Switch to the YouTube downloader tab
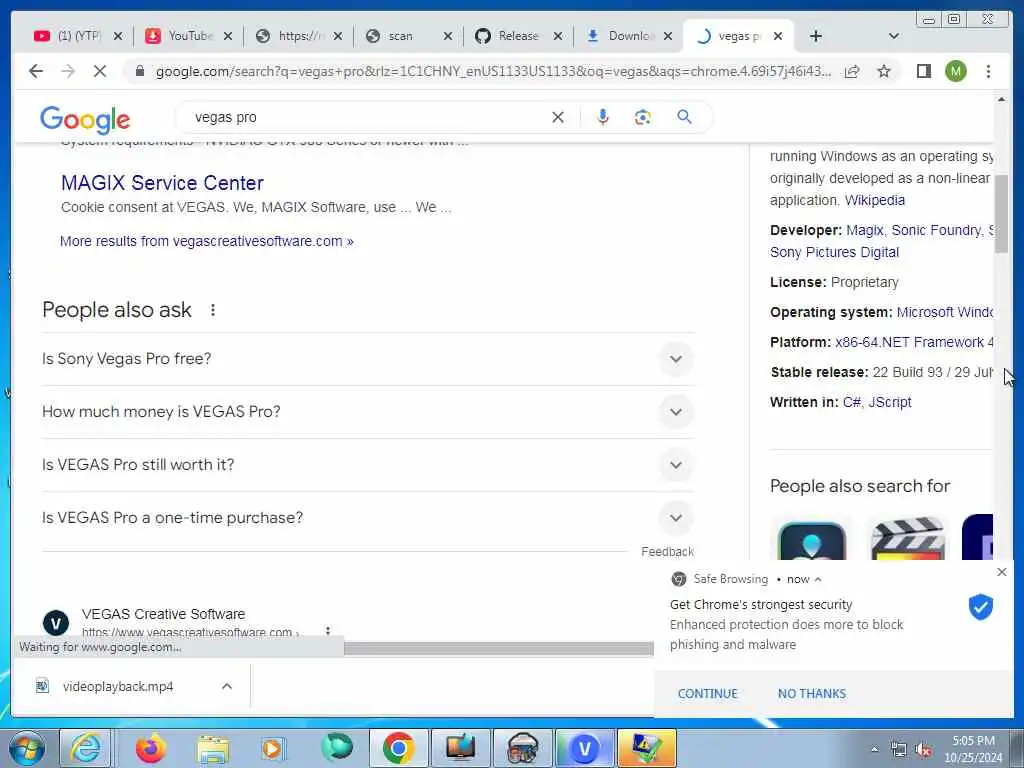 (187, 36)
